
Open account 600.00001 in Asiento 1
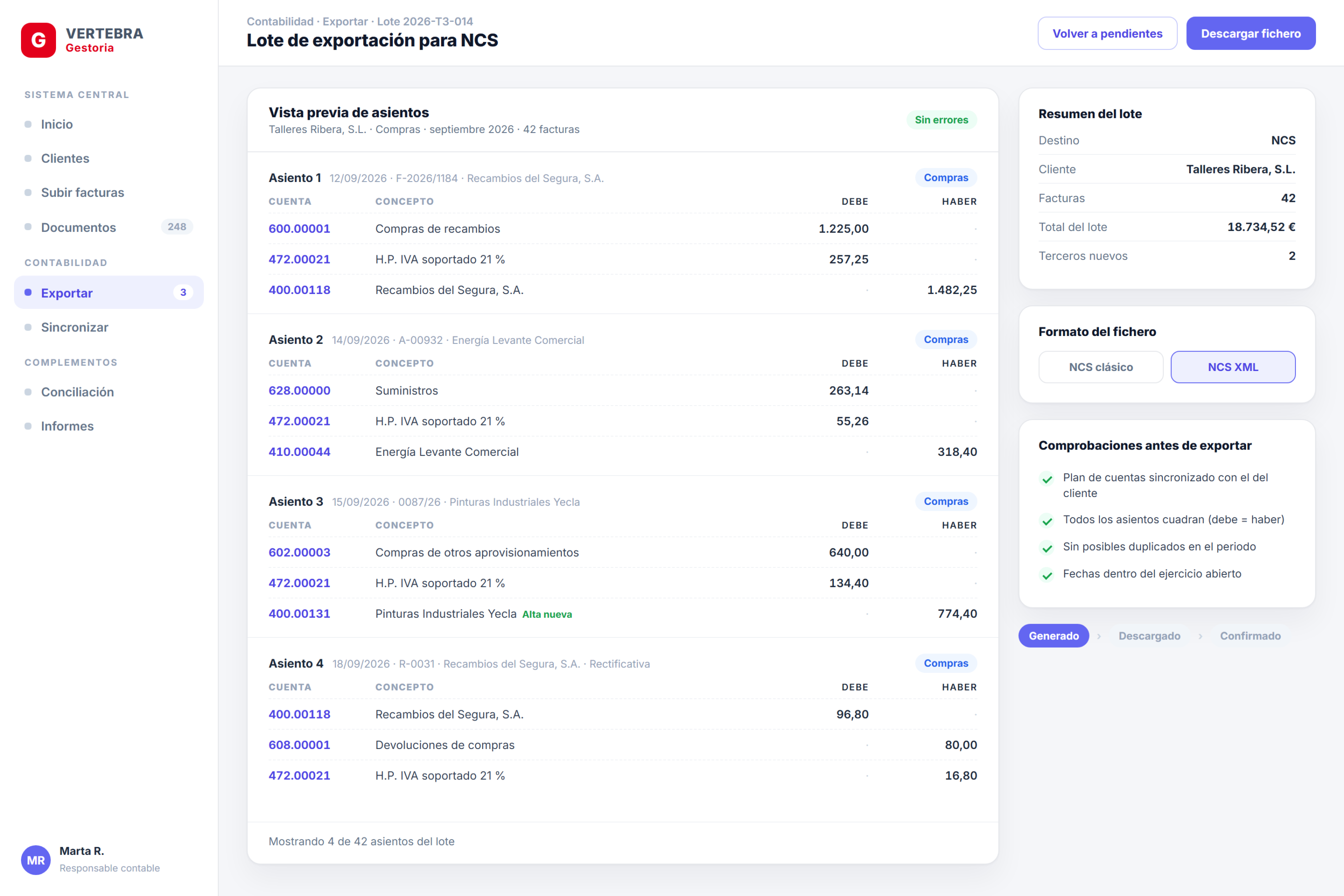300,229
